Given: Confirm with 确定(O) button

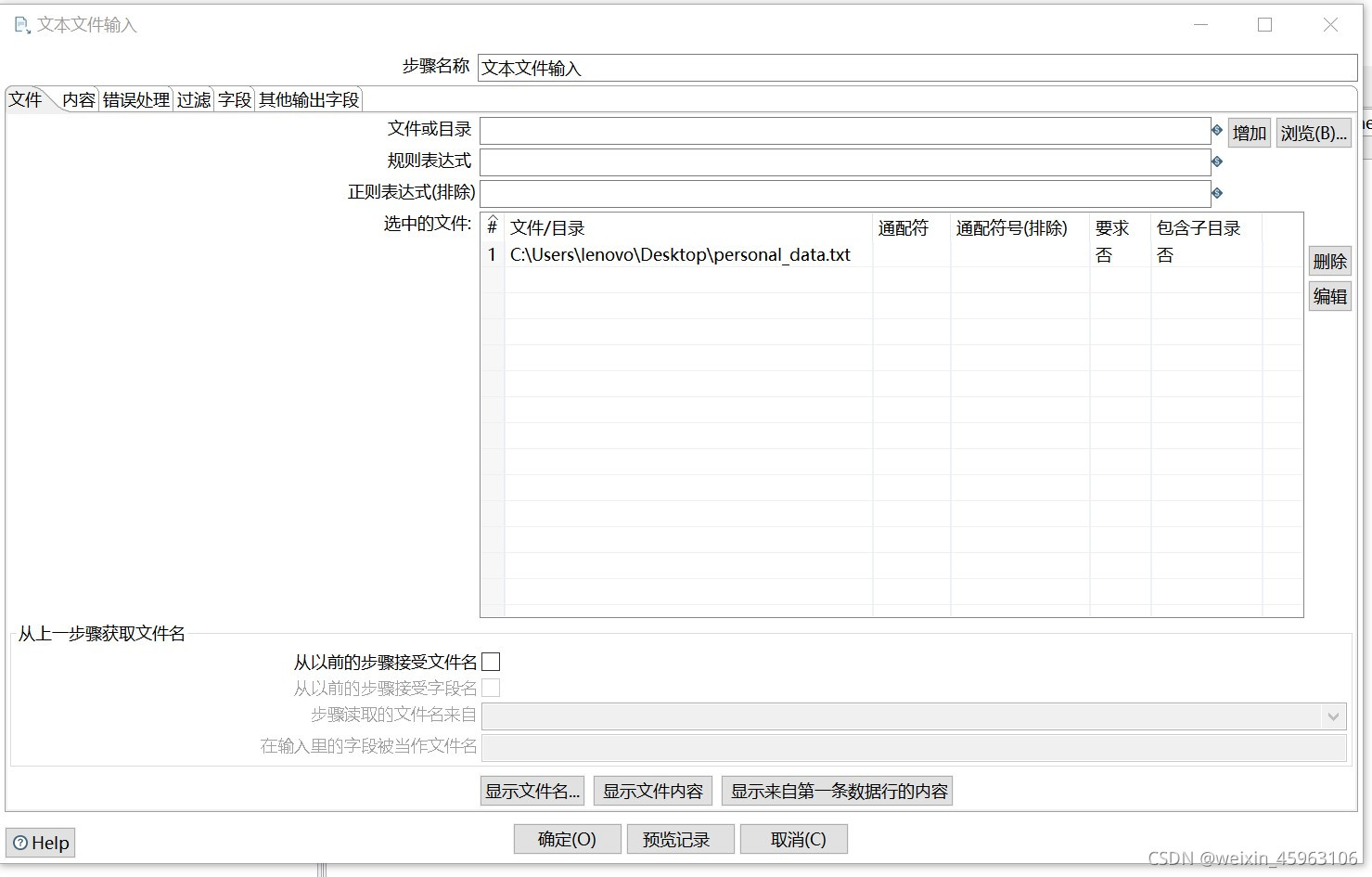Looking at the screenshot, I should point(567,839).
